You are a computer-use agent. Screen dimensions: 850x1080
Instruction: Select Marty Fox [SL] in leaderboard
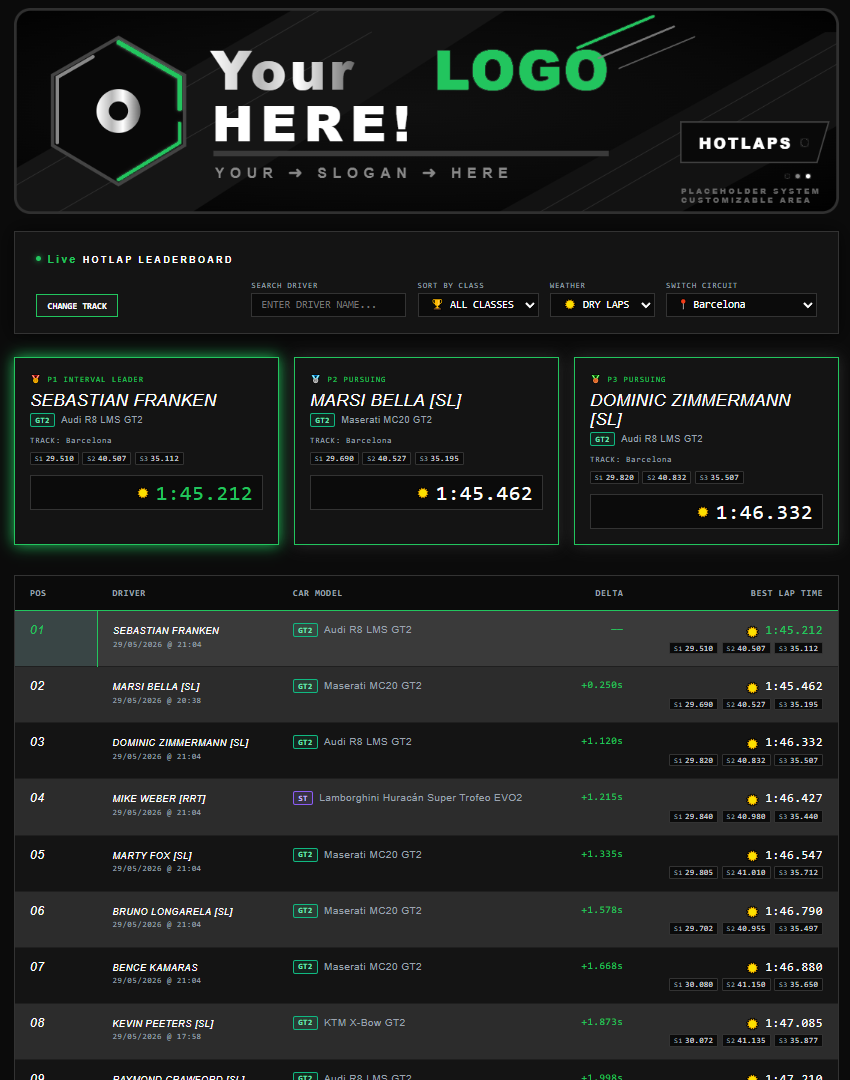152,855
